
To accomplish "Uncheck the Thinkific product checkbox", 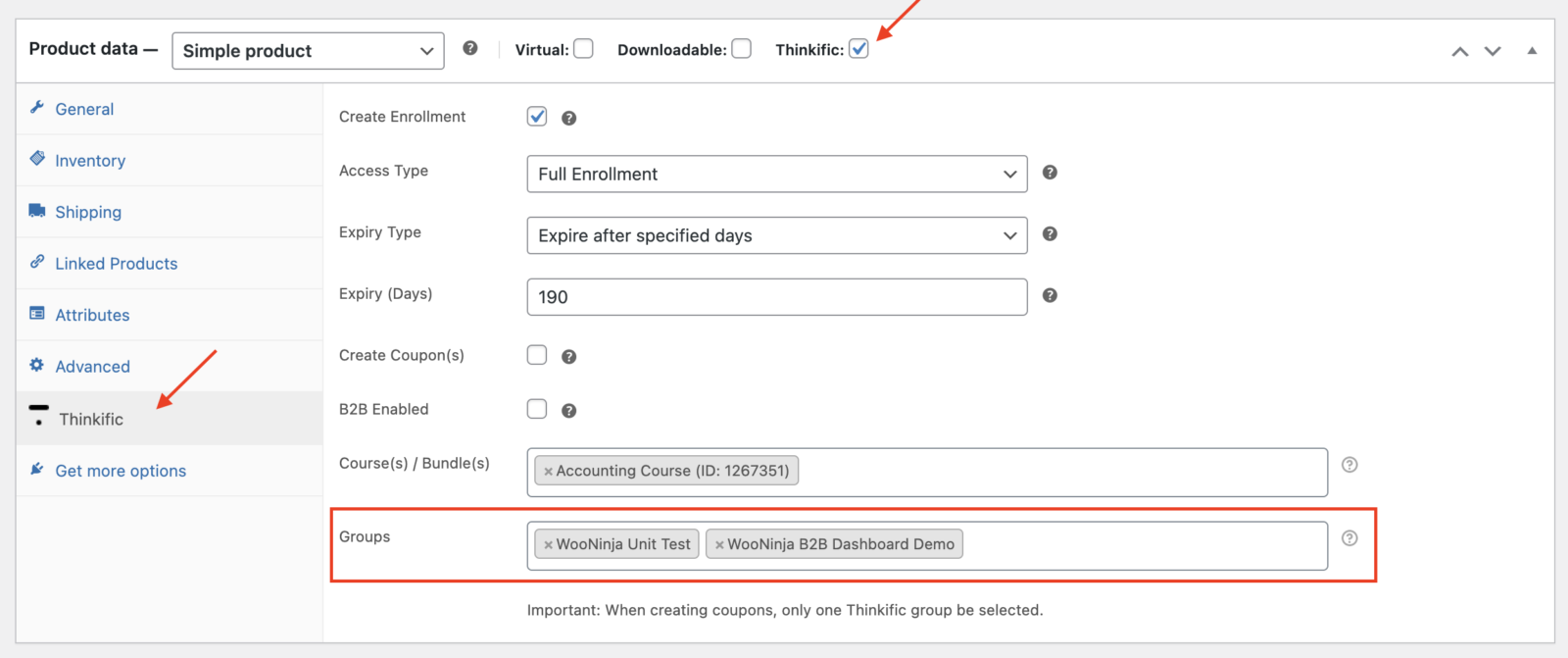I will [858, 49].
